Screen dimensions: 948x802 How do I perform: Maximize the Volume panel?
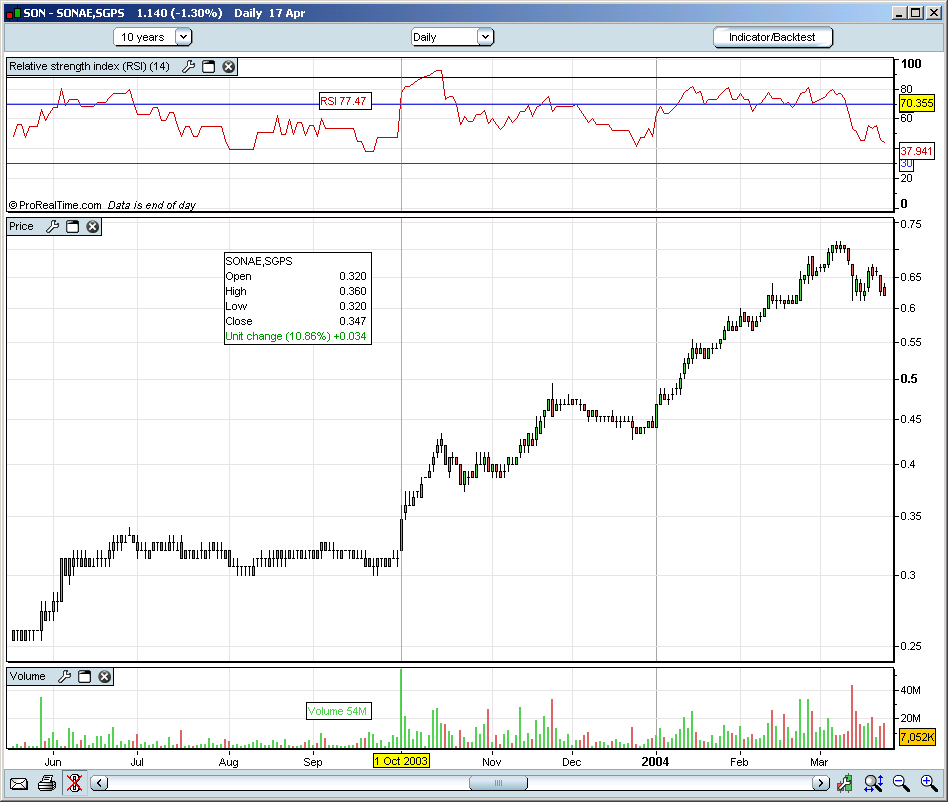click(x=85, y=676)
